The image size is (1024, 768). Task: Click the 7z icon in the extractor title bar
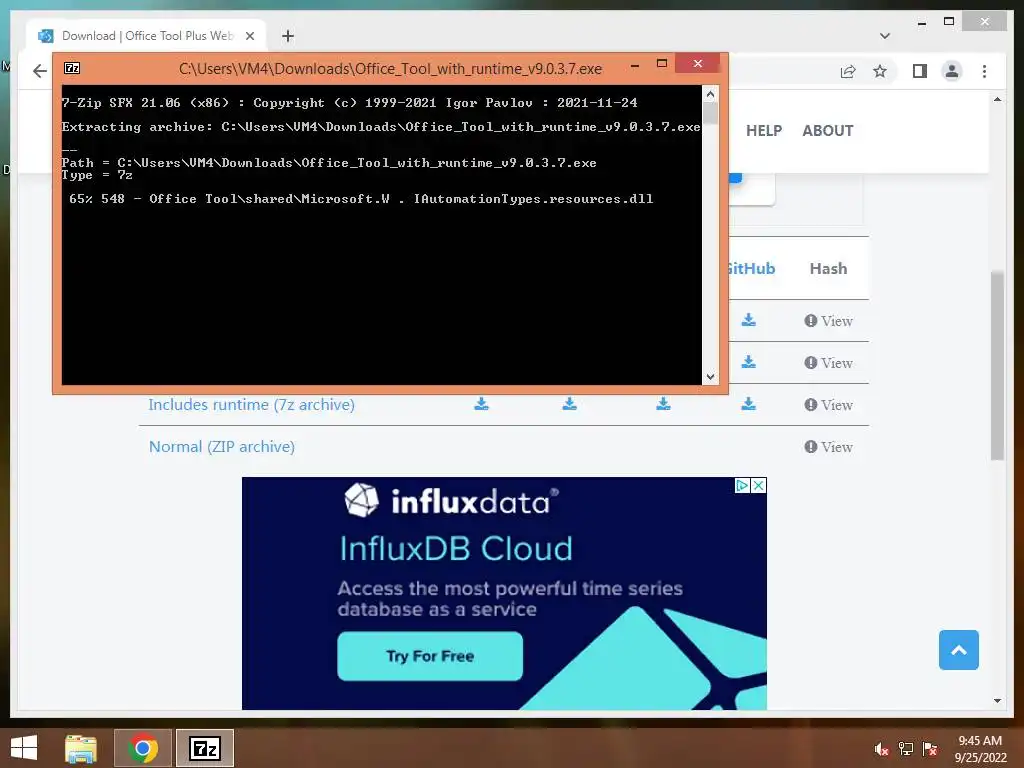coord(72,68)
